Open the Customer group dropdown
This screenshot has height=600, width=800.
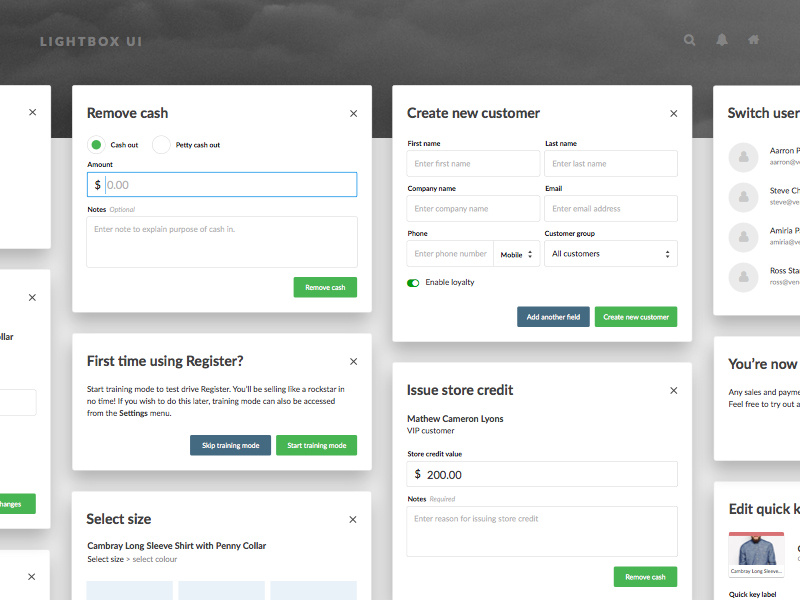coord(610,253)
